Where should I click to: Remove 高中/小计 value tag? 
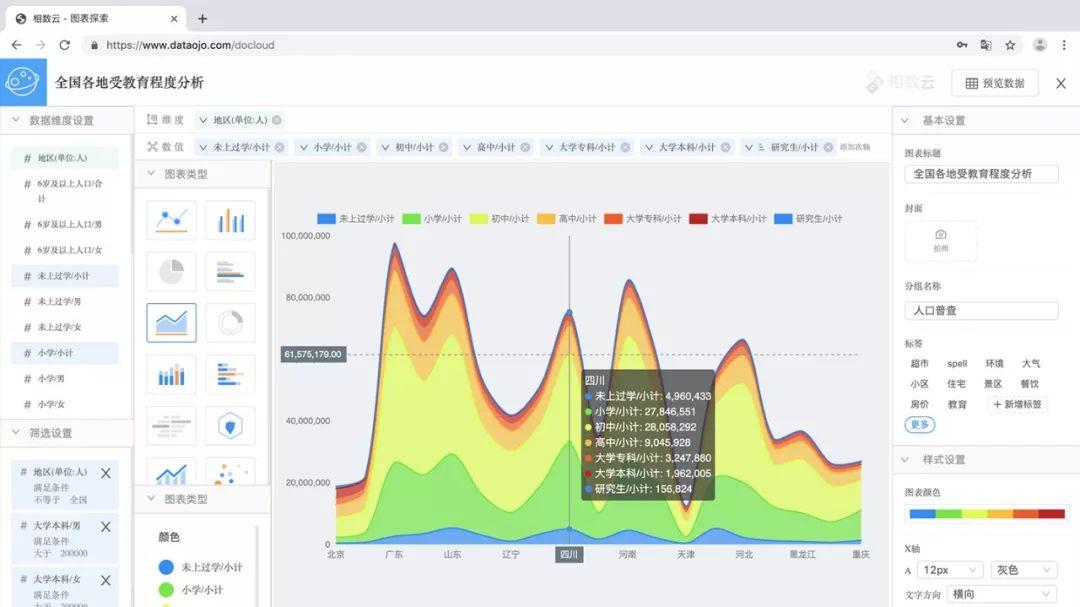tap(526, 147)
